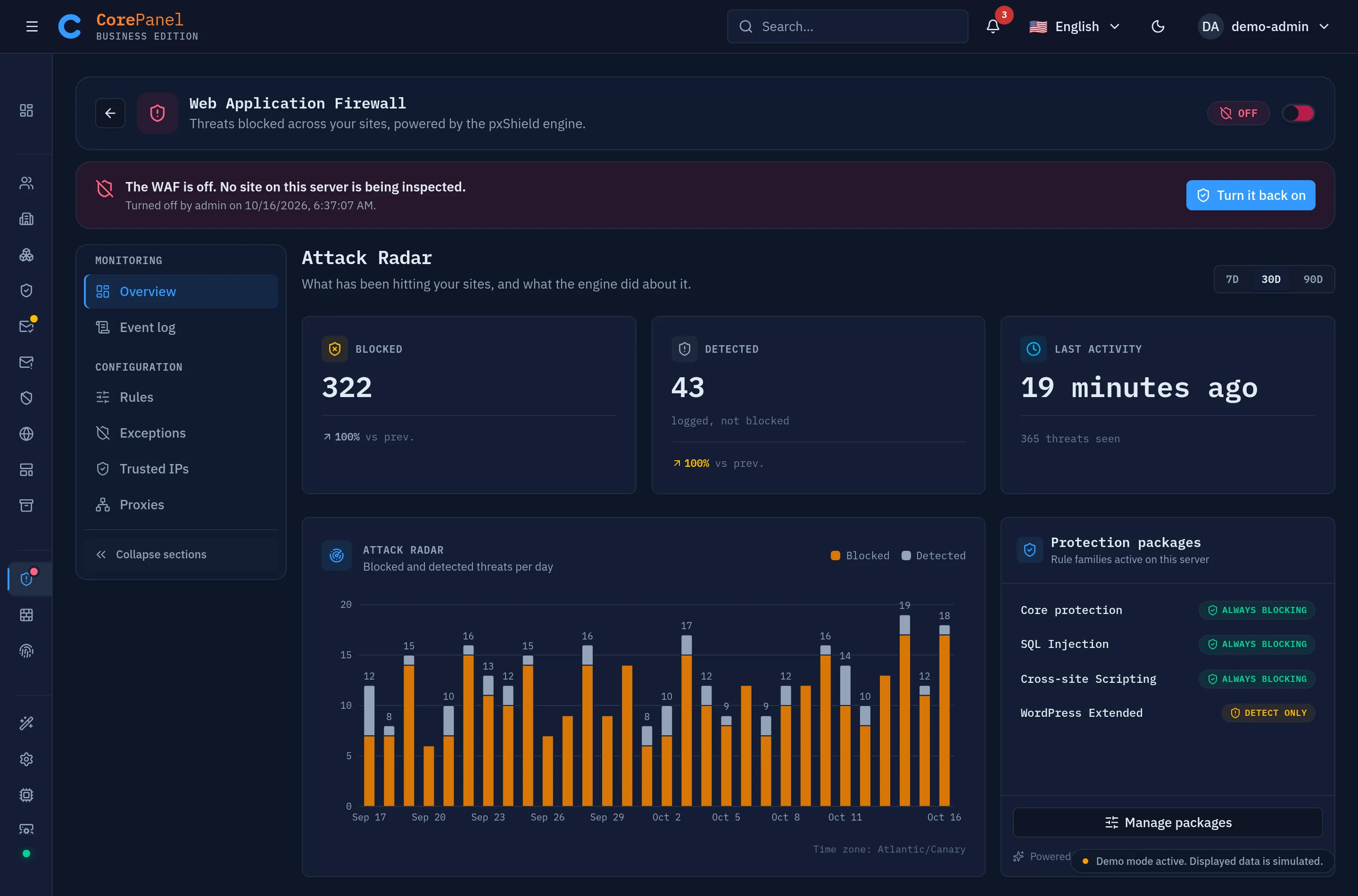1358x896 pixels.
Task: Open the buildings icon in sidebar
Action: (x=26, y=219)
